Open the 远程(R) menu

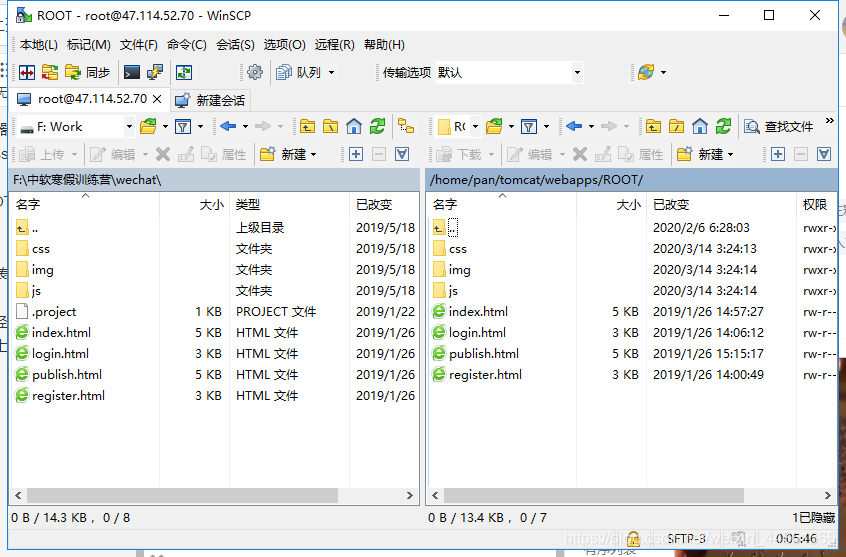click(x=335, y=45)
